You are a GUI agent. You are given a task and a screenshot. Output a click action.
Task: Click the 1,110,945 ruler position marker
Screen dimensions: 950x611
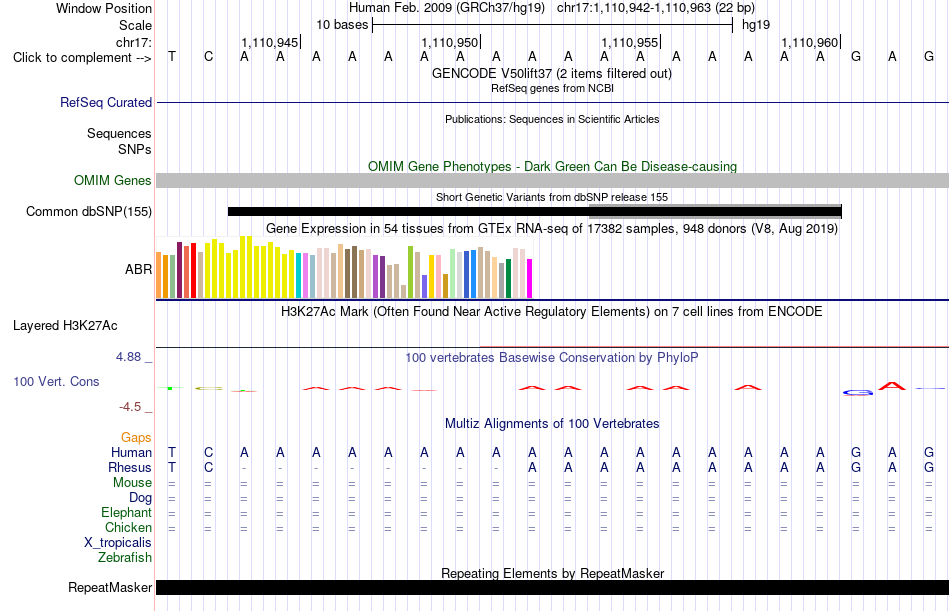click(270, 42)
